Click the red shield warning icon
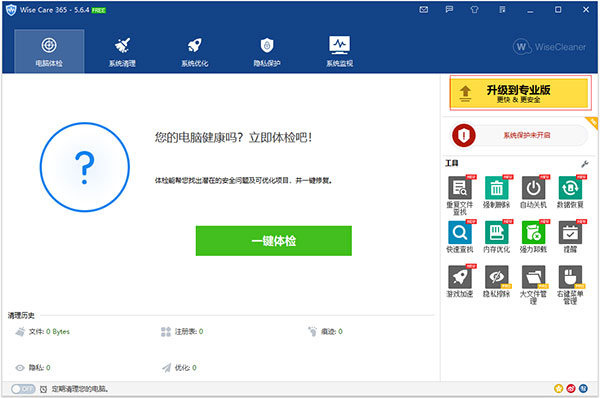 (x=464, y=135)
